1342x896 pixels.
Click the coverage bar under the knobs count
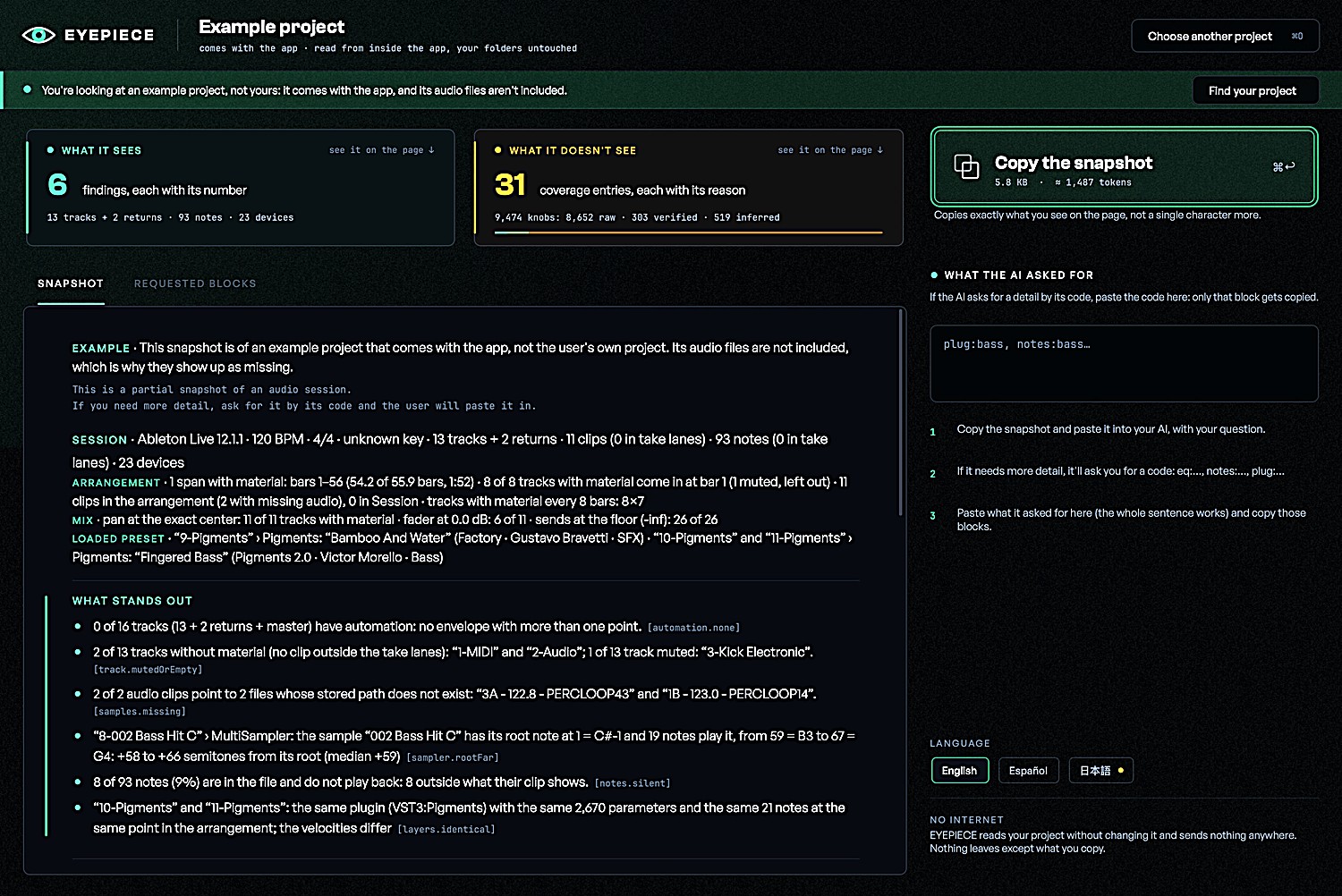pyautogui.click(x=689, y=232)
